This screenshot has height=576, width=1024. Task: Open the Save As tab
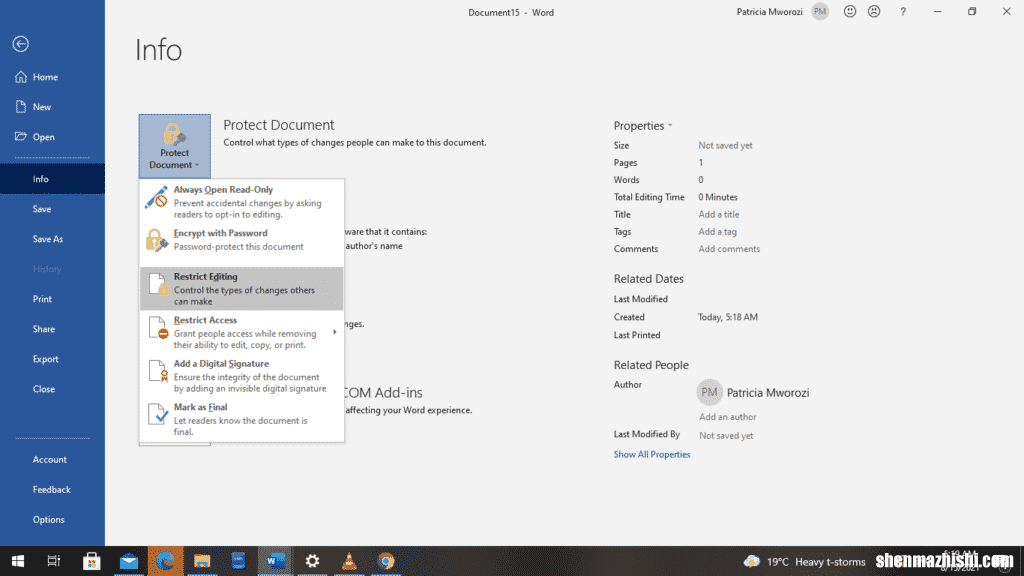(52, 239)
